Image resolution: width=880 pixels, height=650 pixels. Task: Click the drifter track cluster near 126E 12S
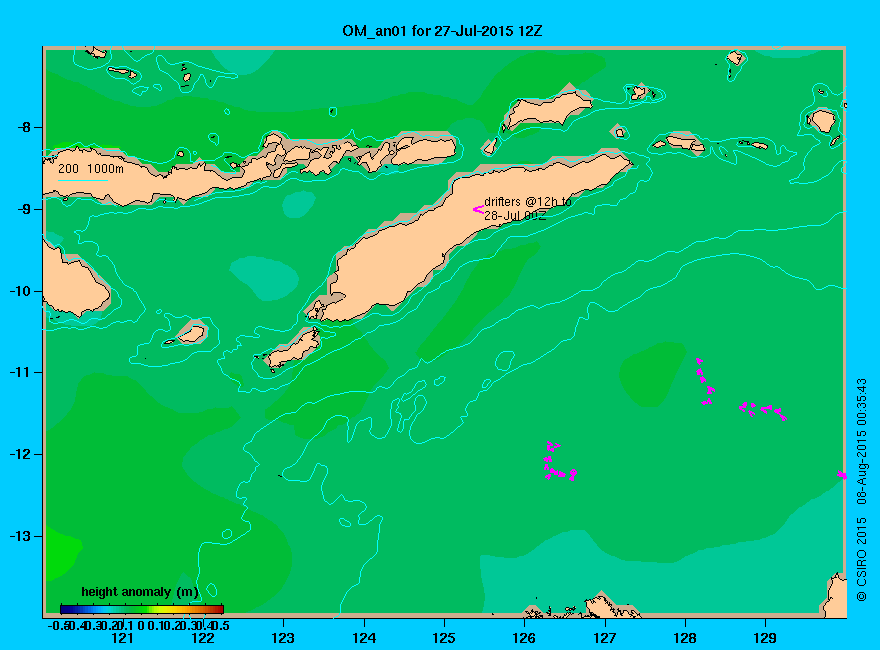point(560,461)
